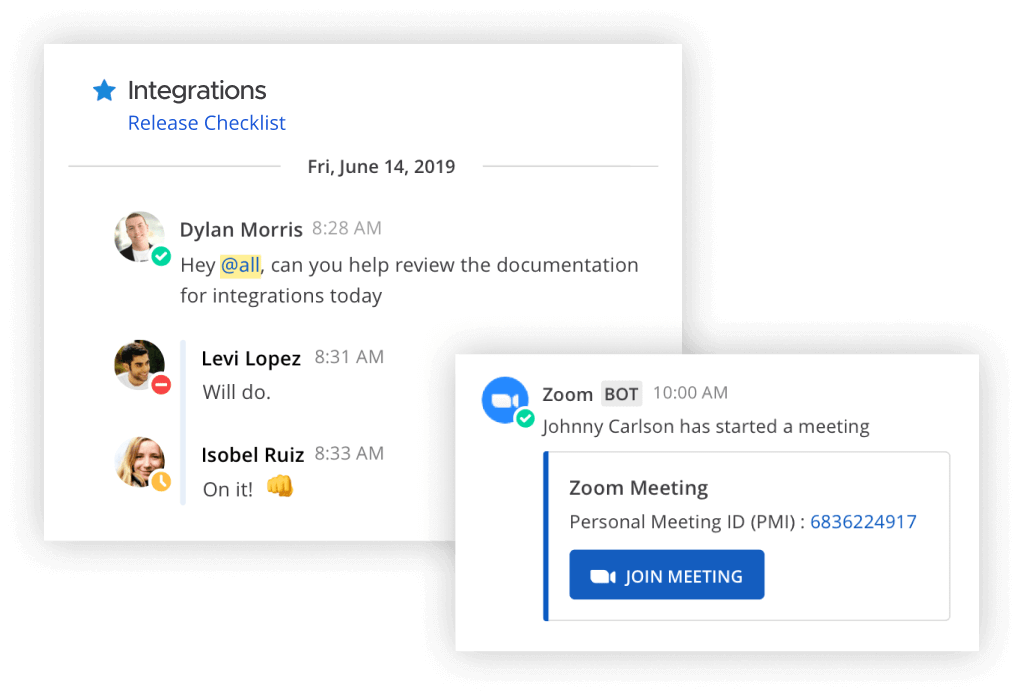Open the meeting ID link 6836224917

coord(863,522)
